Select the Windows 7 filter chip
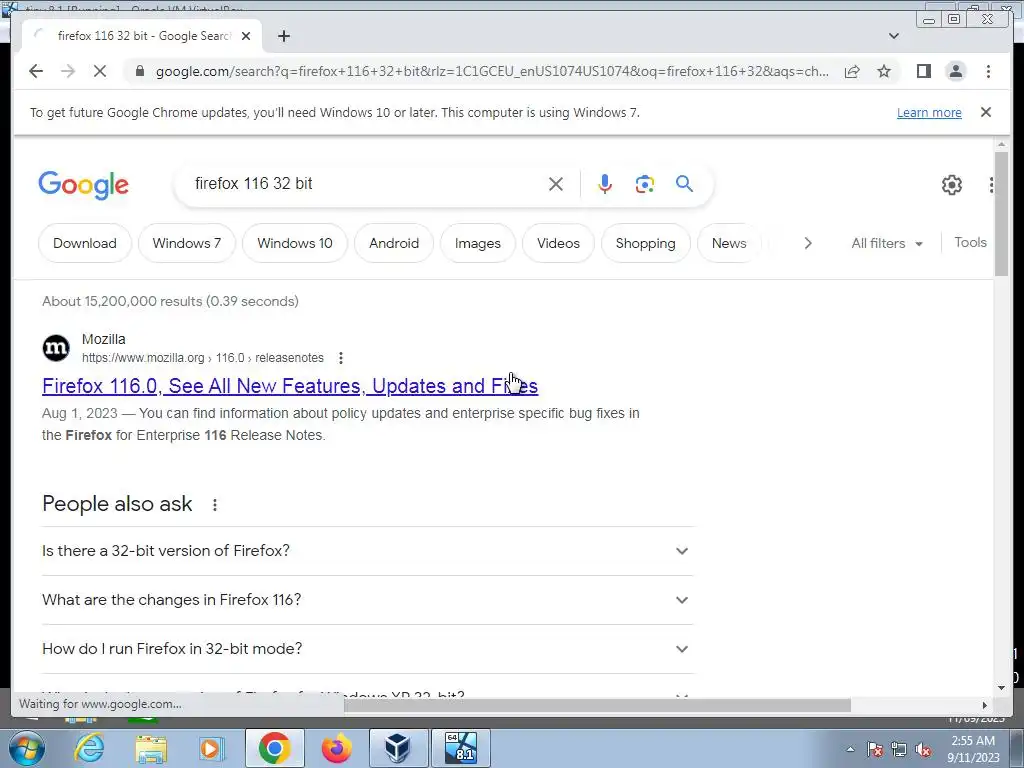 click(187, 243)
